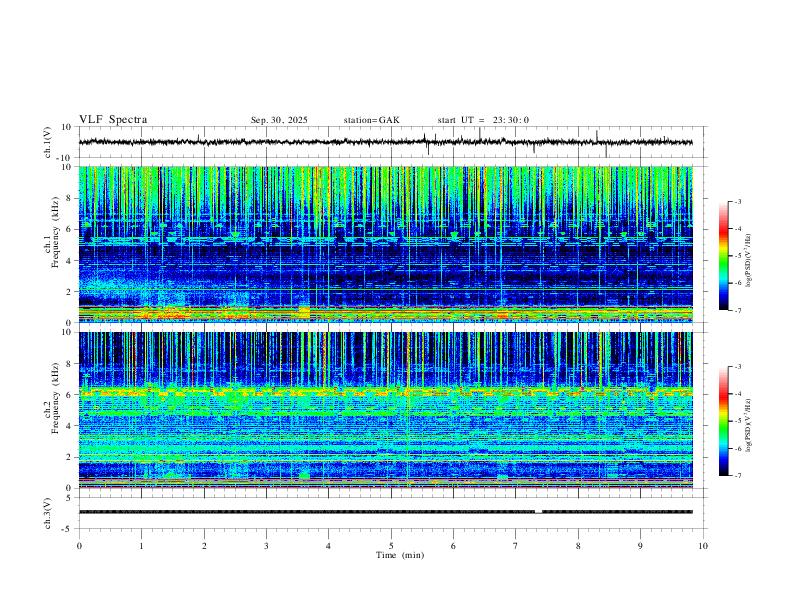The image size is (792, 612).
Task: Click time-axis tick label "4"
Action: (x=328, y=546)
